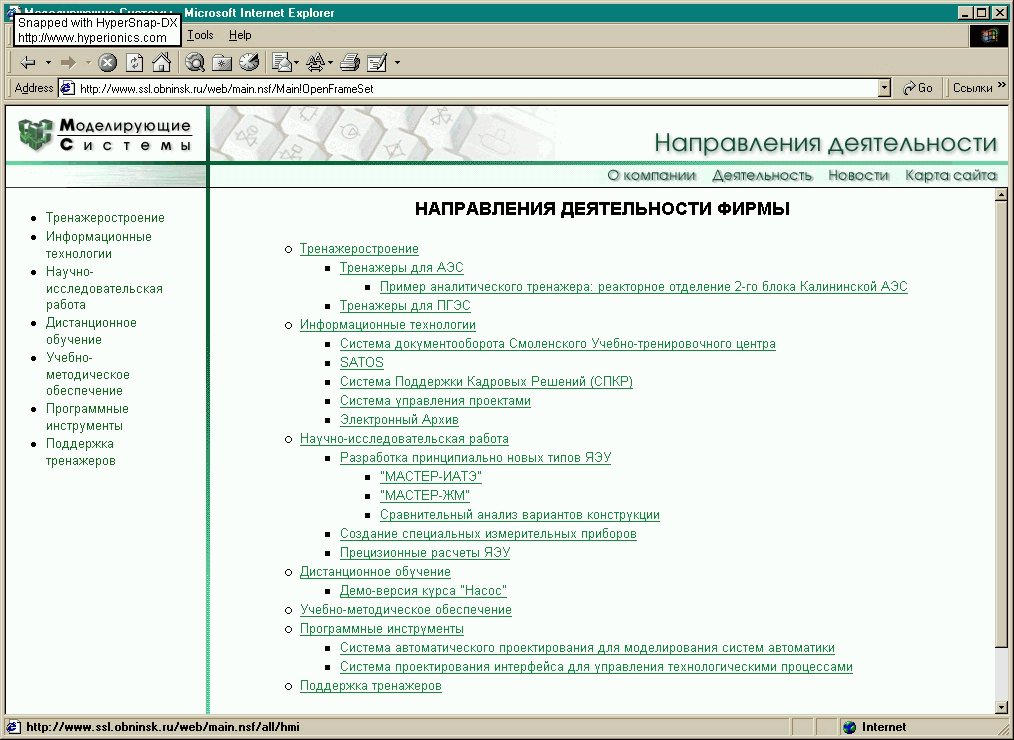Viewport: 1014px width, 740px height.
Task: Open sidebar link Дистанционное обучение
Action: click(91, 331)
